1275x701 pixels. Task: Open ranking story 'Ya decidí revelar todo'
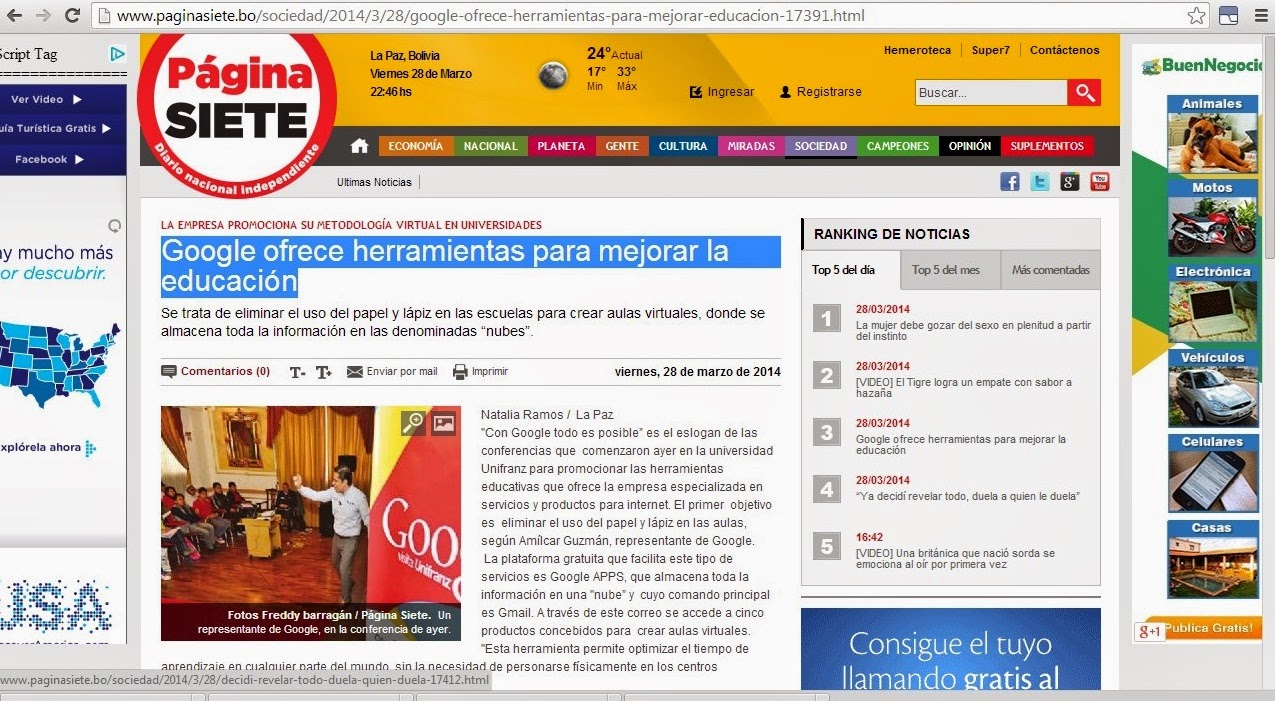968,496
